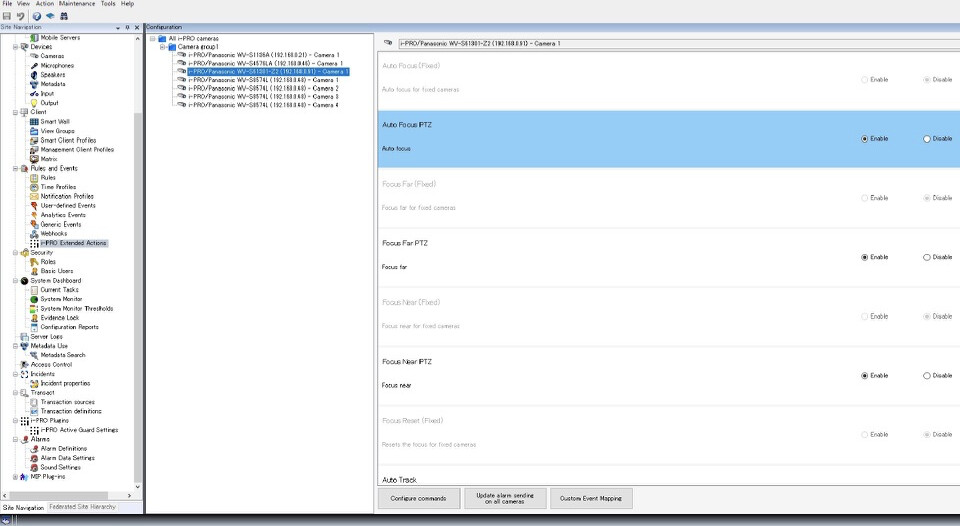
Task: Open the Help menu
Action: pos(127,4)
